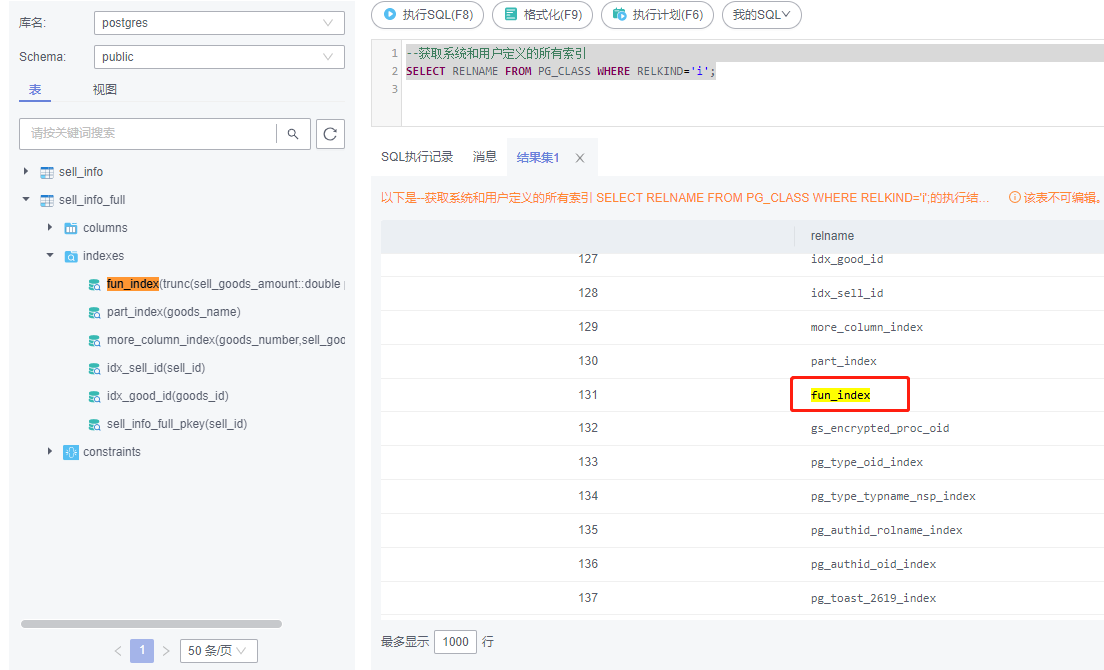Image resolution: width=1104 pixels, height=670 pixels.
Task: Open the Execution Plan (F6) button
Action: pyautogui.click(x=658, y=15)
